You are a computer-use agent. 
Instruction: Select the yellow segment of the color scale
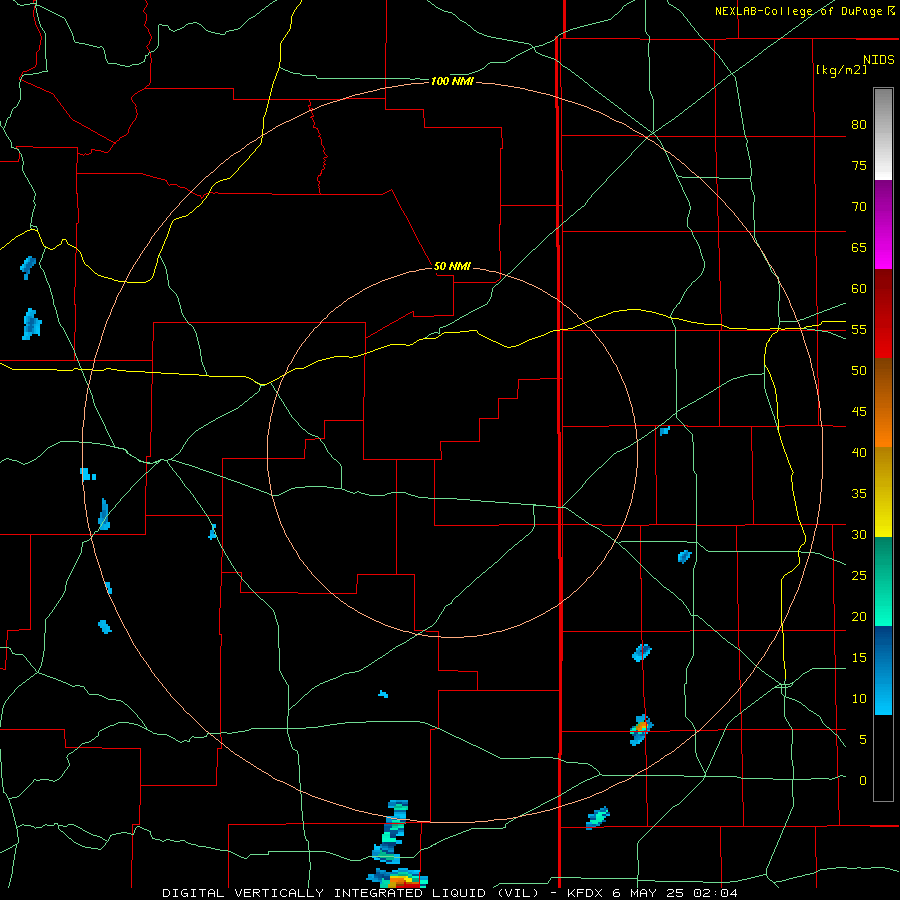click(x=883, y=492)
